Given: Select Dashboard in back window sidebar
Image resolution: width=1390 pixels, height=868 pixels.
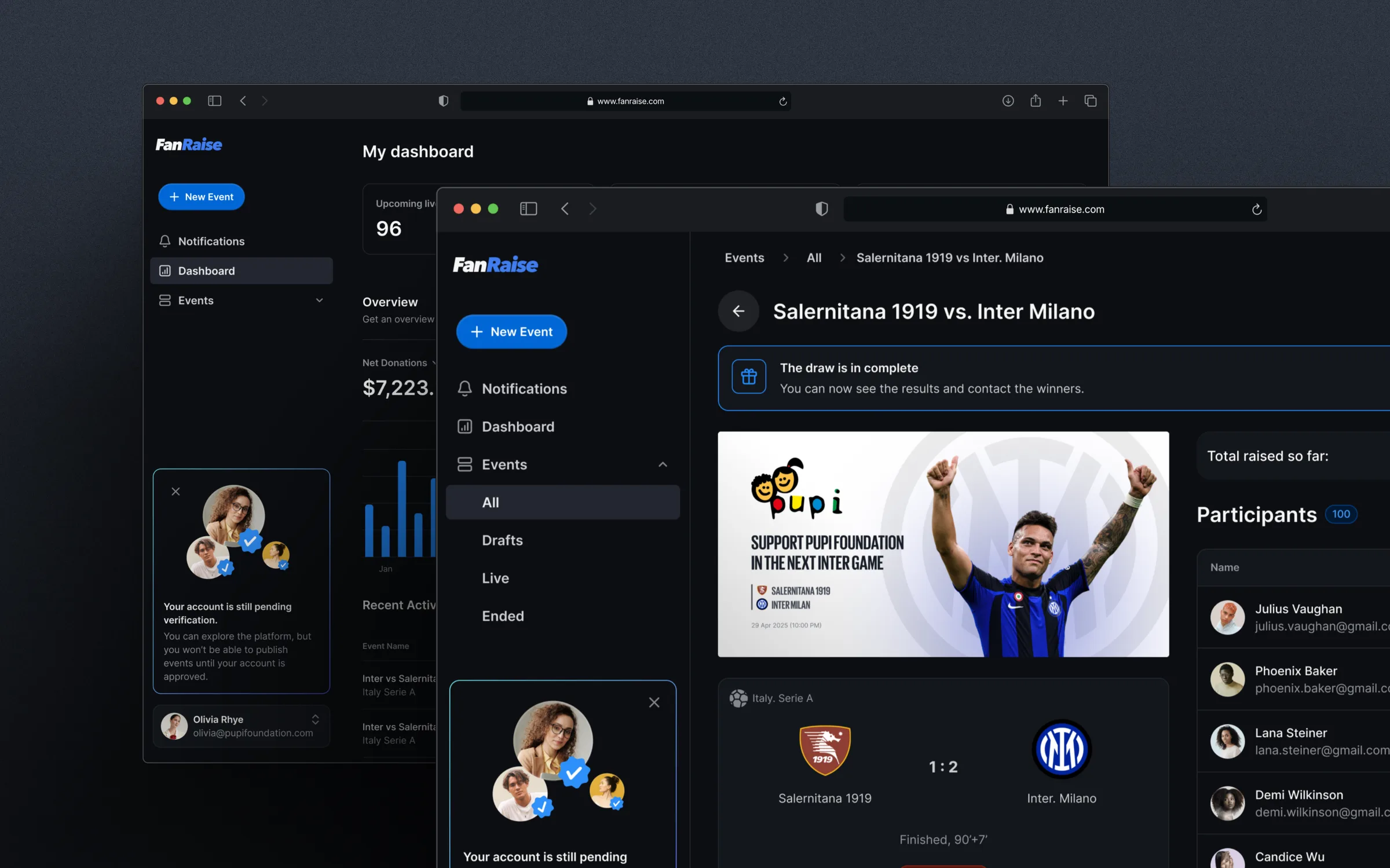Looking at the screenshot, I should point(242,271).
